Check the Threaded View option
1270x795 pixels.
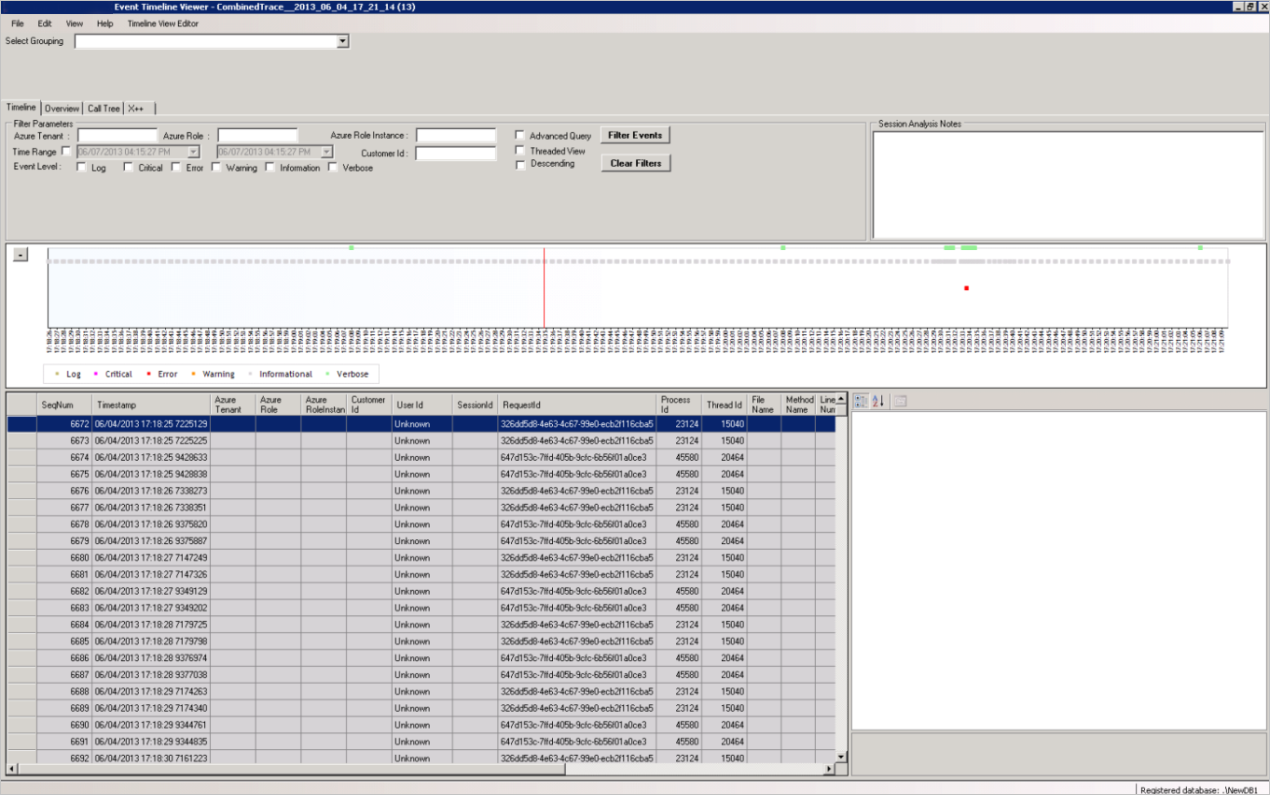(518, 150)
